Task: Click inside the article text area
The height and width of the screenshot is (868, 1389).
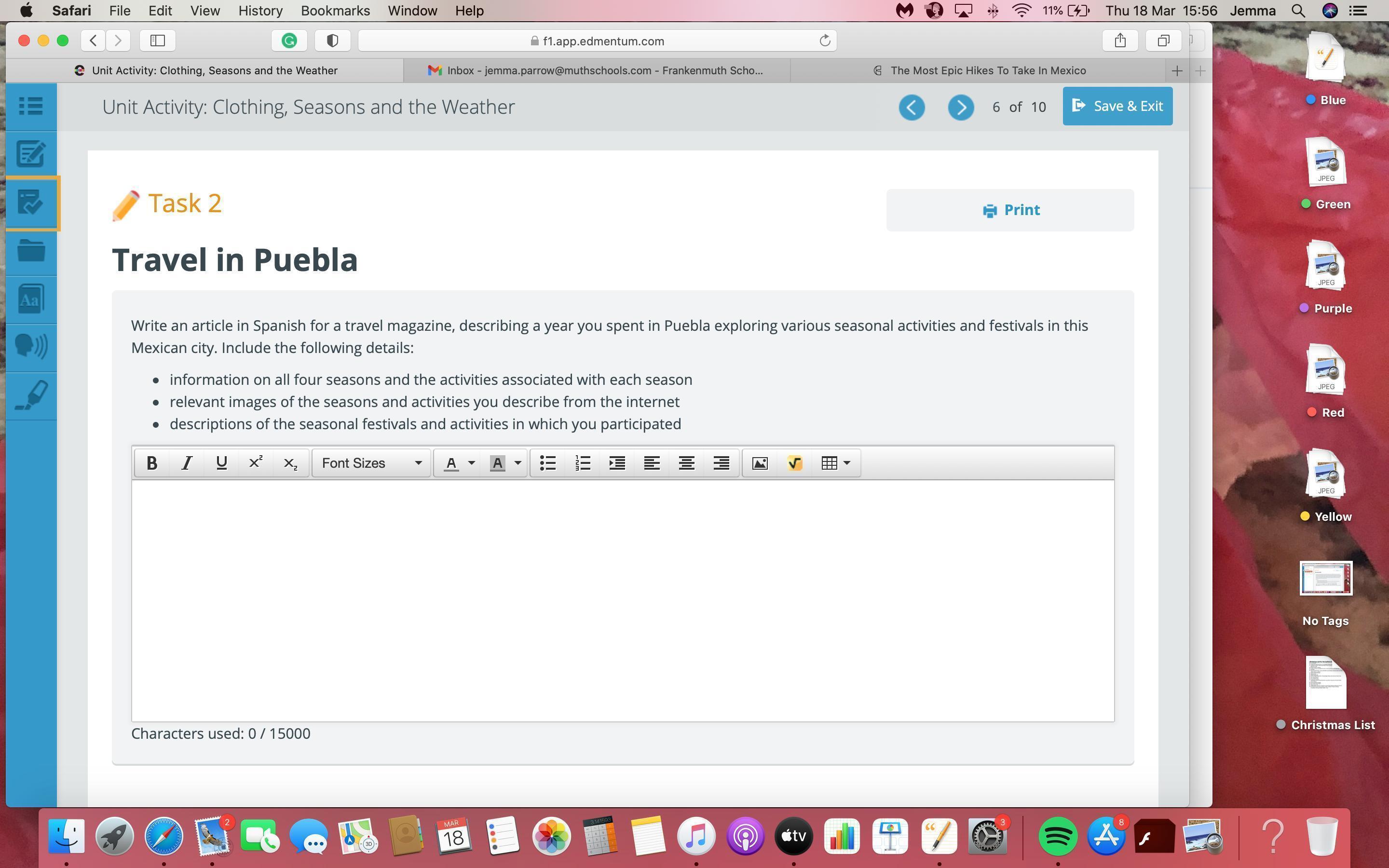Action: [622, 600]
